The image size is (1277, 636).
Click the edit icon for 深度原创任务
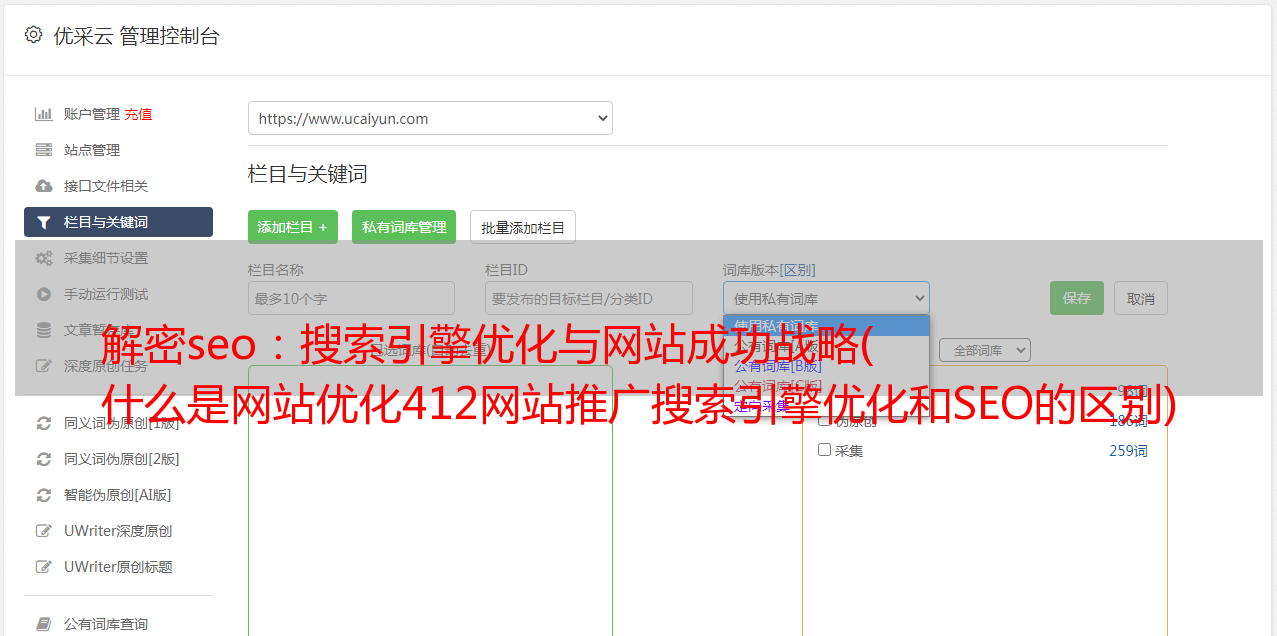click(44, 366)
